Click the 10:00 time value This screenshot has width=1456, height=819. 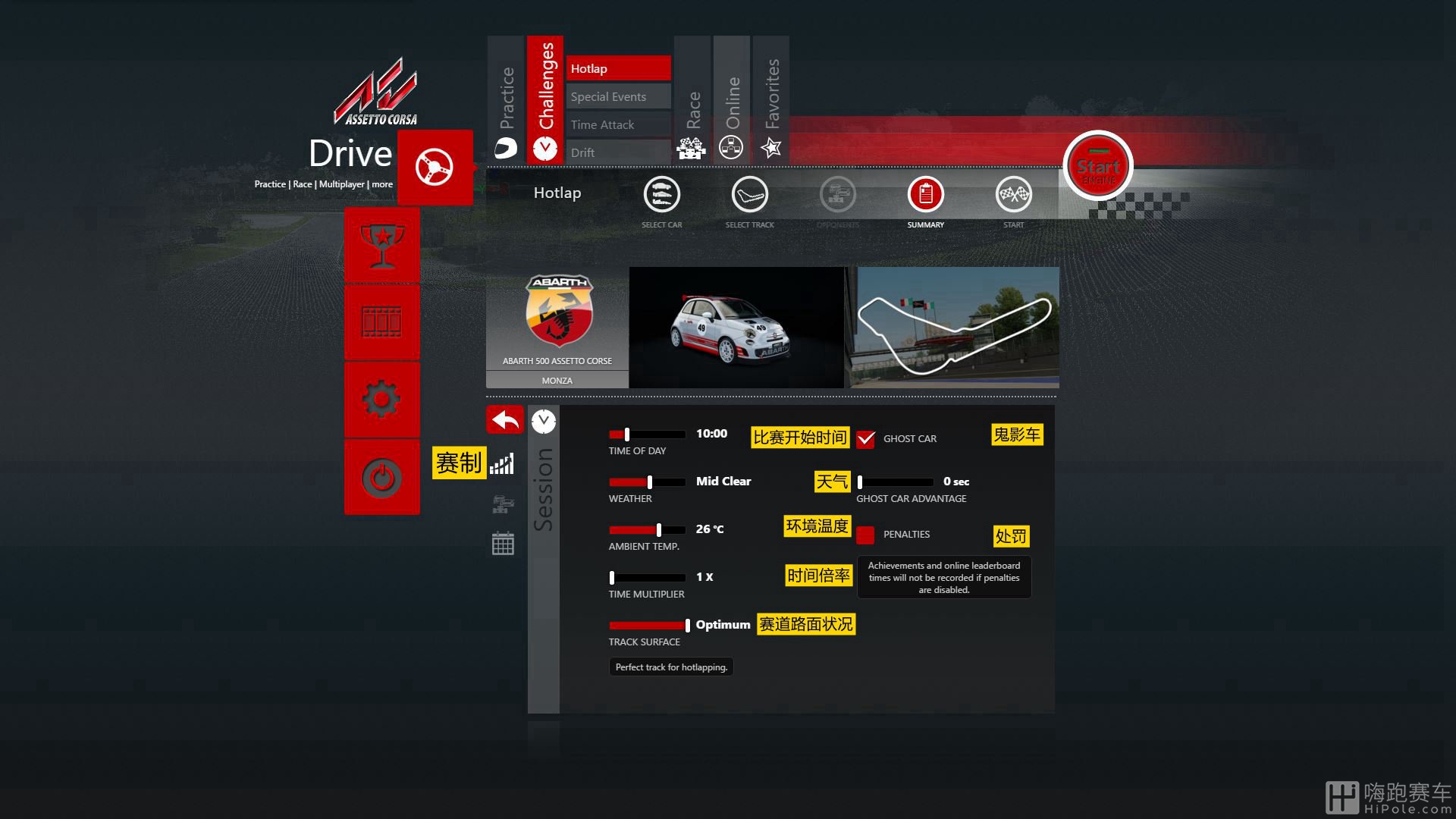coord(711,434)
